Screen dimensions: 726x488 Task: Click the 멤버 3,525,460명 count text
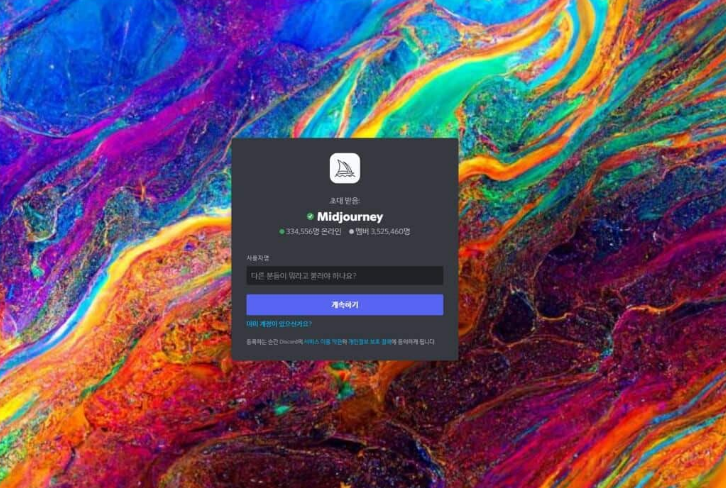(x=382, y=231)
